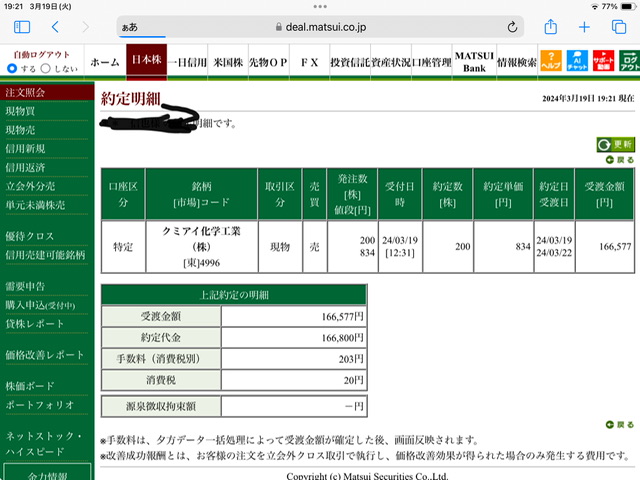Open 価格改善レポート in the sidebar
Screen dimensions: 640x480
[x=45, y=355]
